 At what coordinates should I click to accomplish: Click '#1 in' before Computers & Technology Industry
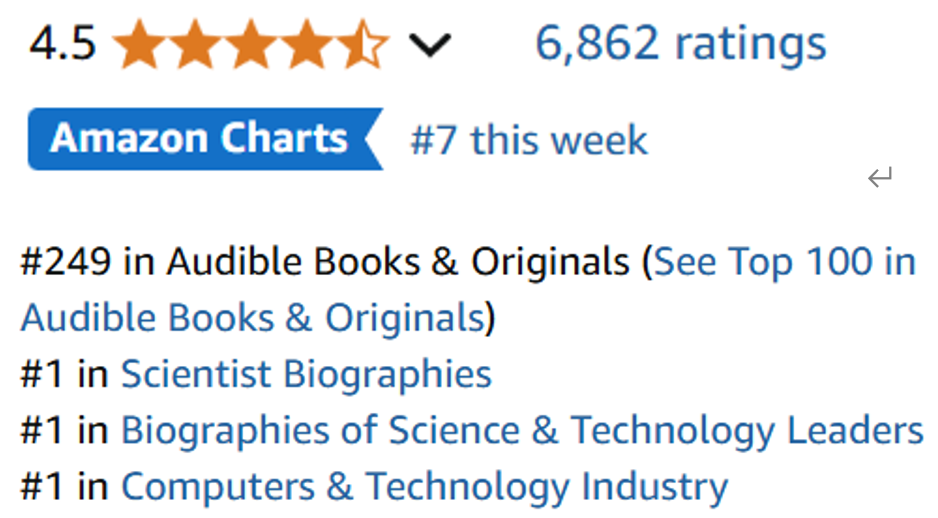point(64,488)
